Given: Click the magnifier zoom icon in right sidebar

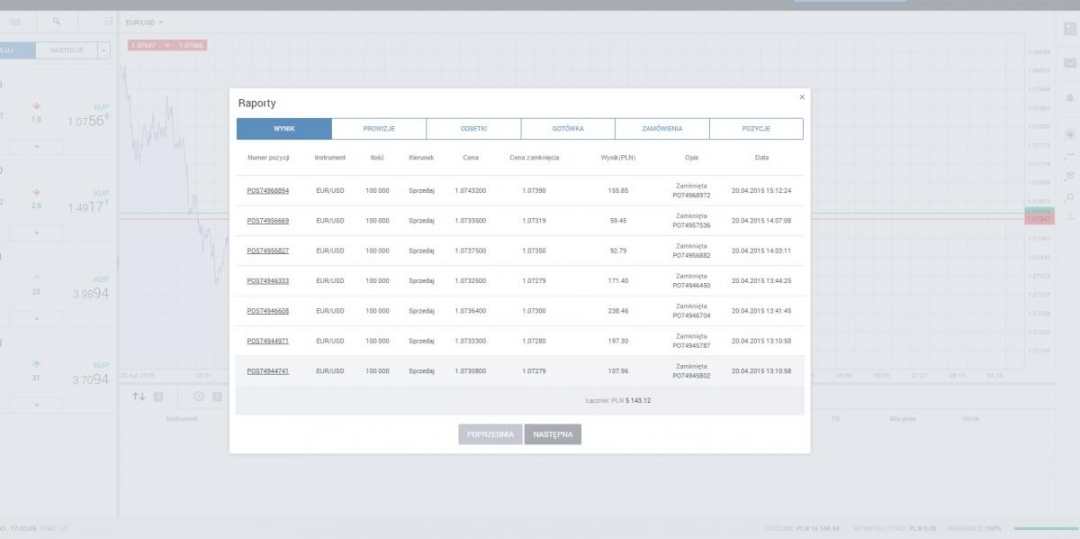Looking at the screenshot, I should (1069, 197).
